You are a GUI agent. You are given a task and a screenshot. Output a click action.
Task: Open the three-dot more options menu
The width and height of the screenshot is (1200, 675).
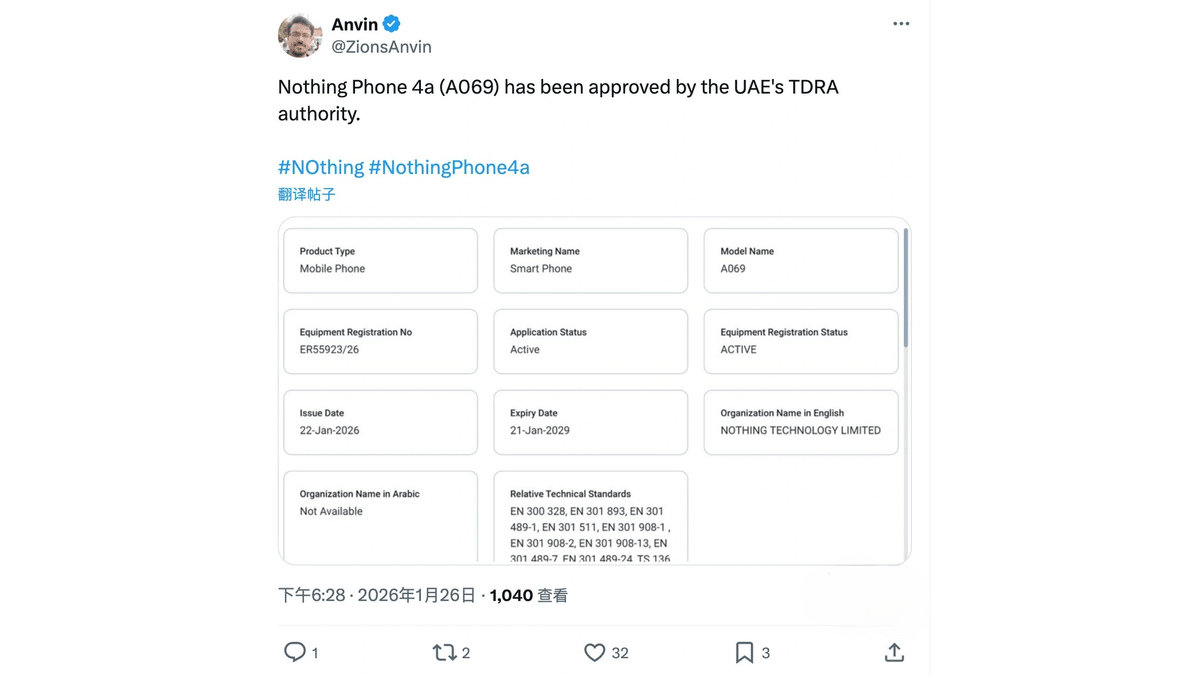pyautogui.click(x=901, y=24)
